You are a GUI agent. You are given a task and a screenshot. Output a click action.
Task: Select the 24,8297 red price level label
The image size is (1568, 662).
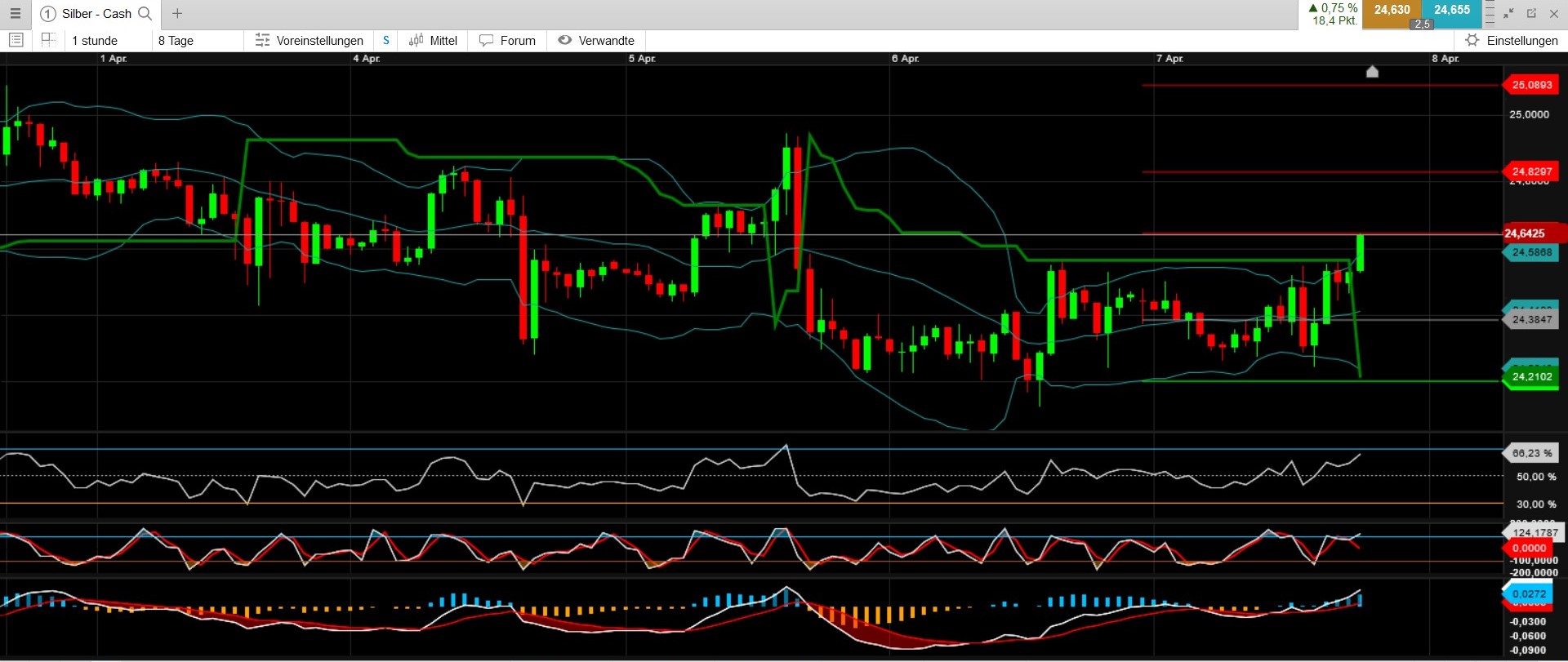(x=1531, y=171)
